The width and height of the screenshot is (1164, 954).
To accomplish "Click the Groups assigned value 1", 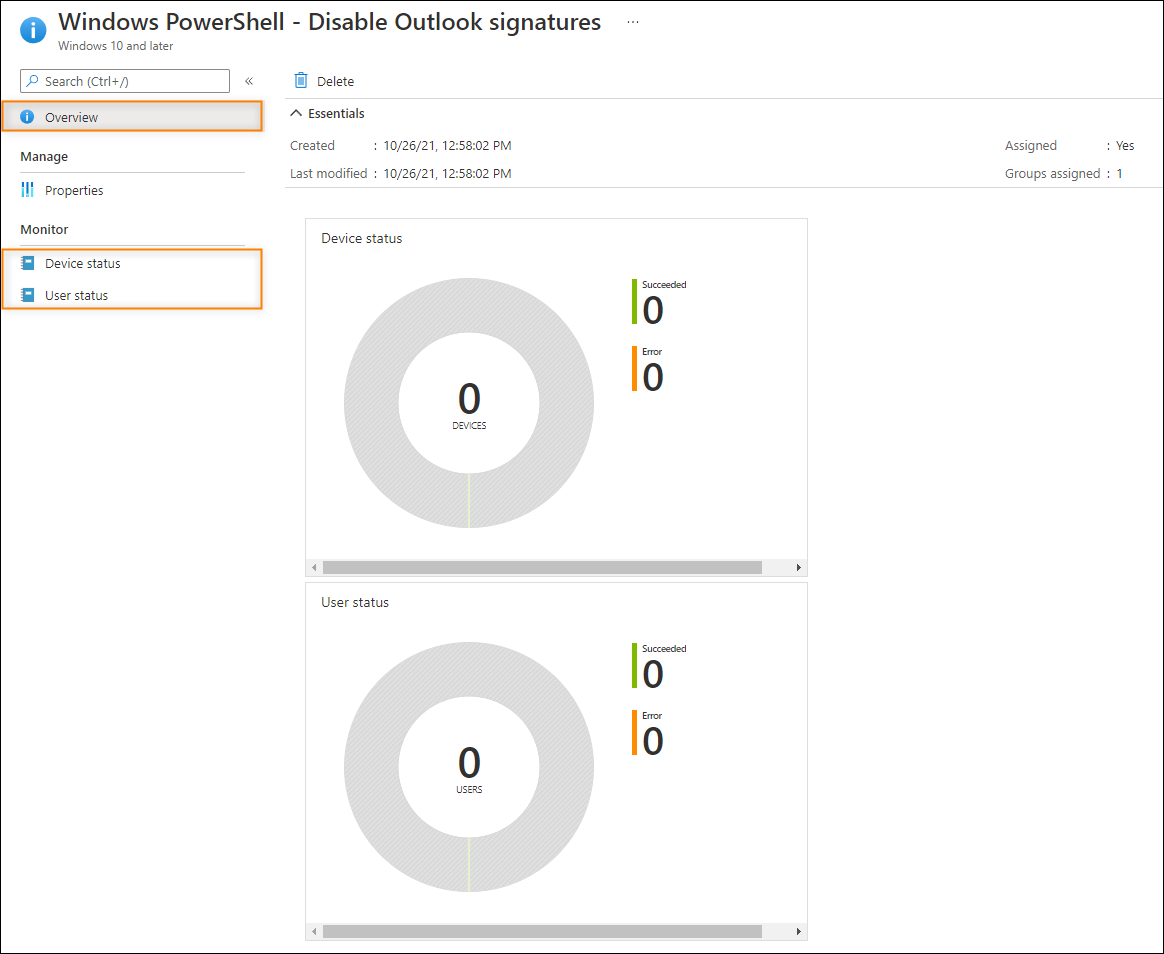I will (x=1119, y=174).
